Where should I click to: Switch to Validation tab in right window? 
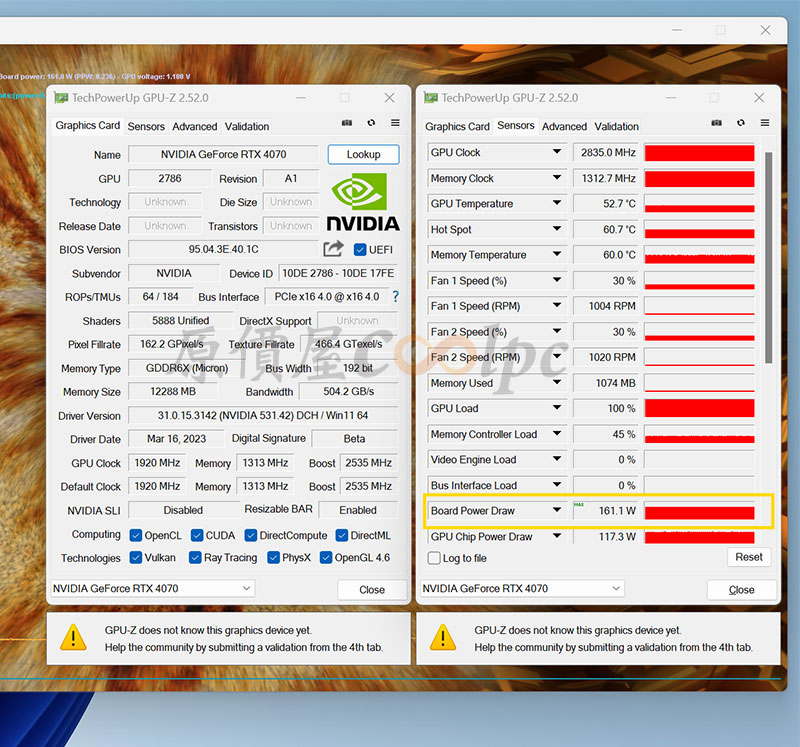(616, 126)
